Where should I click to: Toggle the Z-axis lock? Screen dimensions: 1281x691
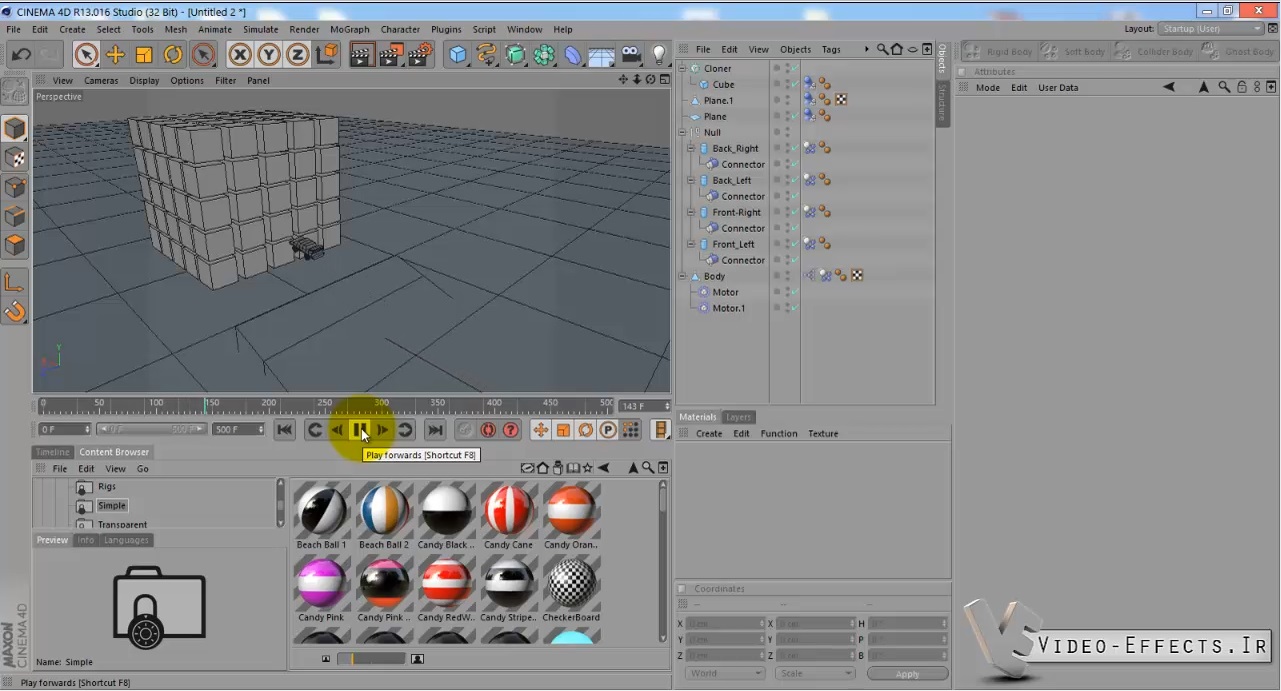click(x=297, y=55)
